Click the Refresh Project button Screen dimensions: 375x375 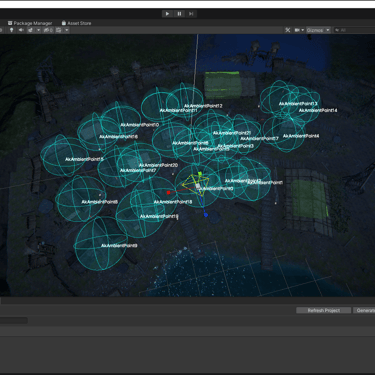(324, 310)
